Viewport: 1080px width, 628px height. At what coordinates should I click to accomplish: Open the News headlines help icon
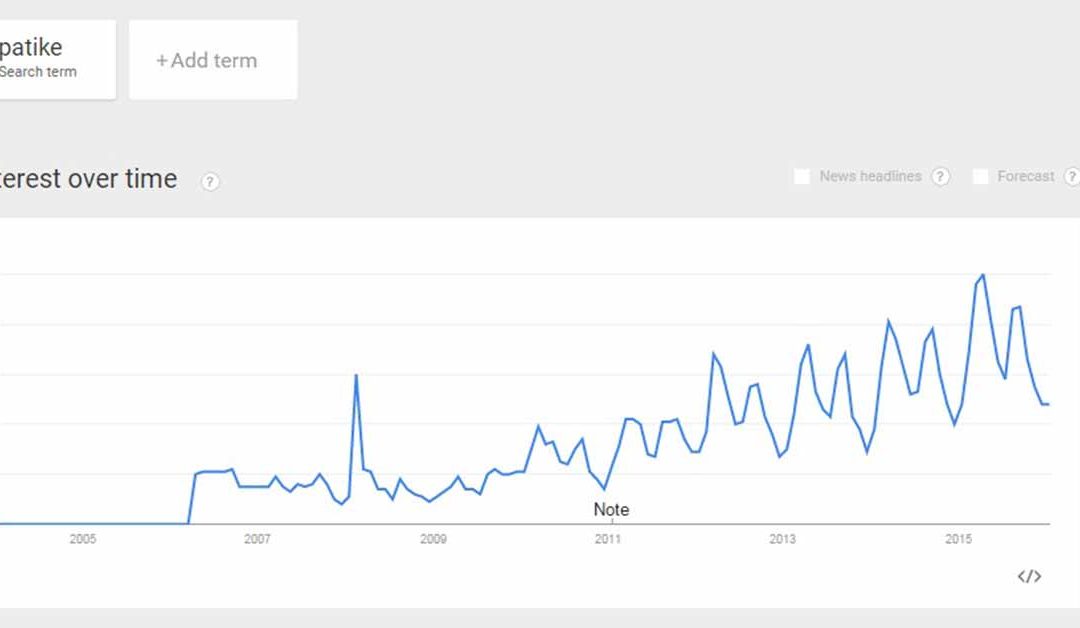[940, 177]
